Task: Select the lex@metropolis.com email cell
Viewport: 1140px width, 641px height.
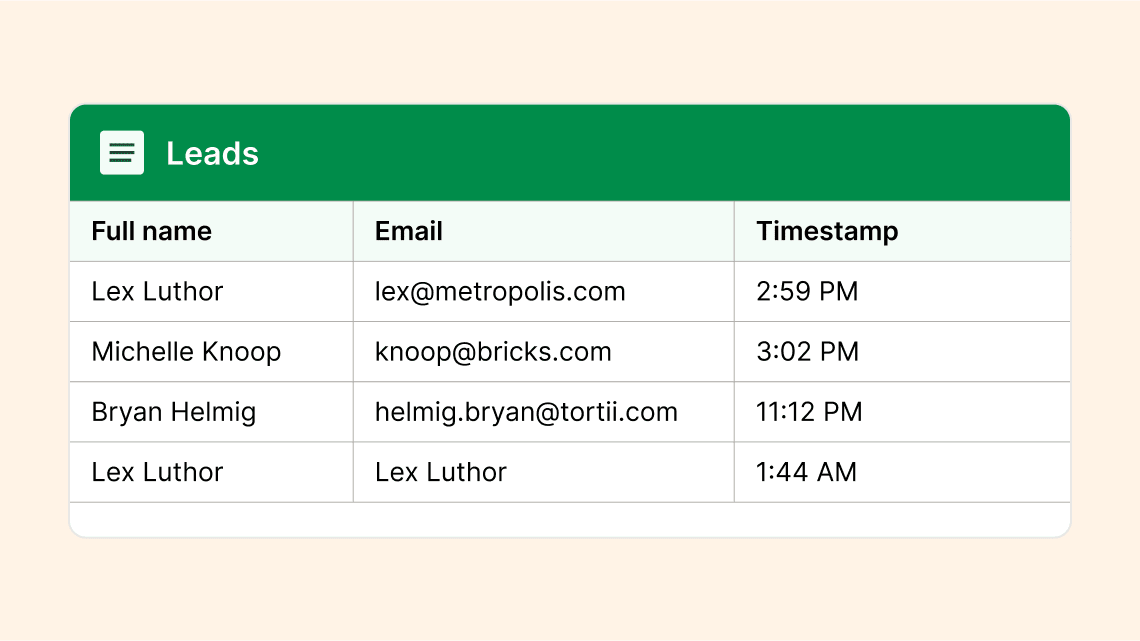Action: coord(544,291)
